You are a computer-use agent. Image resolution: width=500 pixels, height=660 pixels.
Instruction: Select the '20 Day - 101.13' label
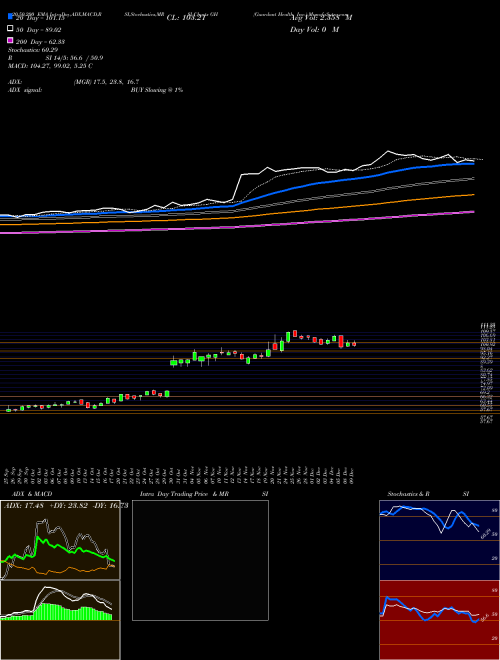[x=40, y=18]
